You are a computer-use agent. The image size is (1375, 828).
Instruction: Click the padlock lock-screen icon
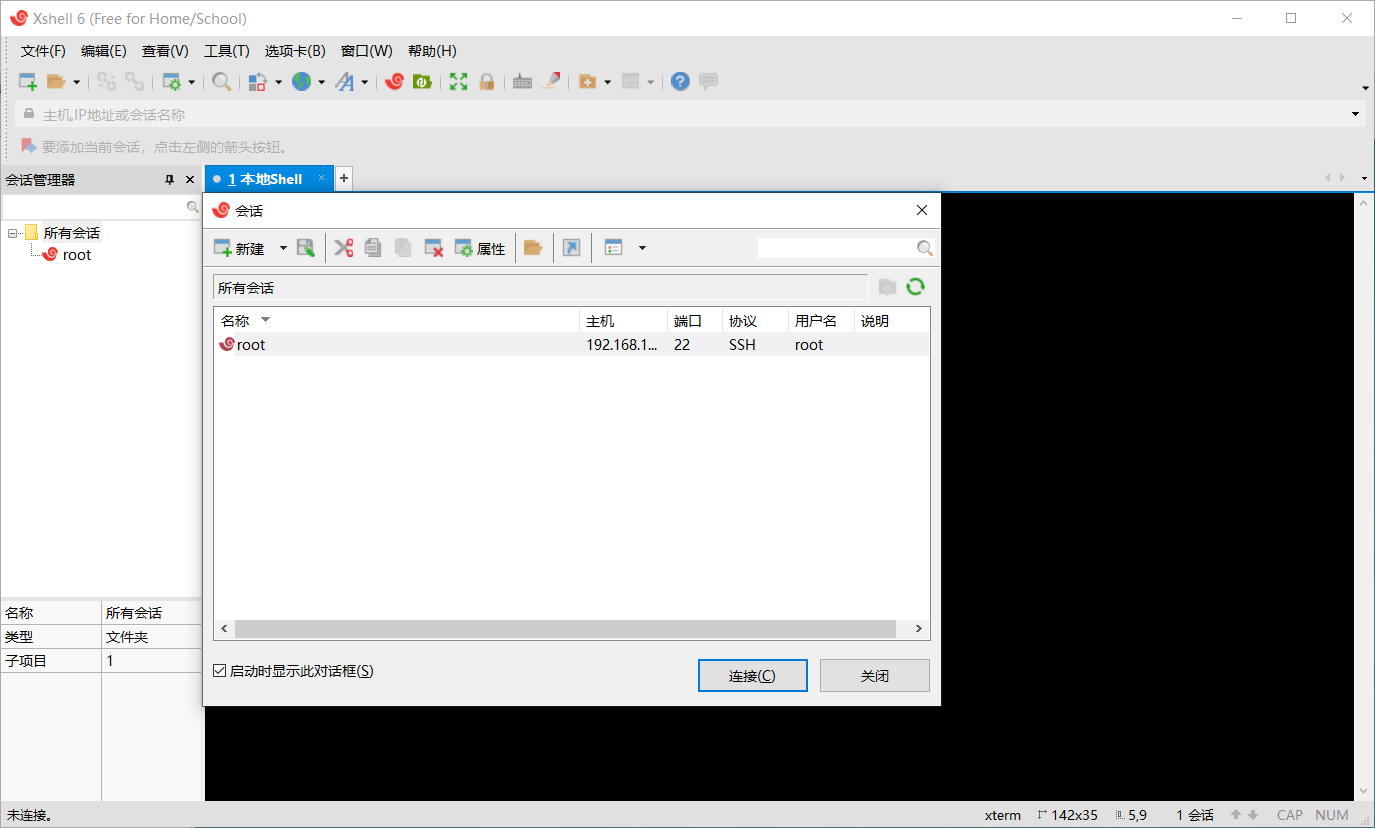[x=487, y=82]
